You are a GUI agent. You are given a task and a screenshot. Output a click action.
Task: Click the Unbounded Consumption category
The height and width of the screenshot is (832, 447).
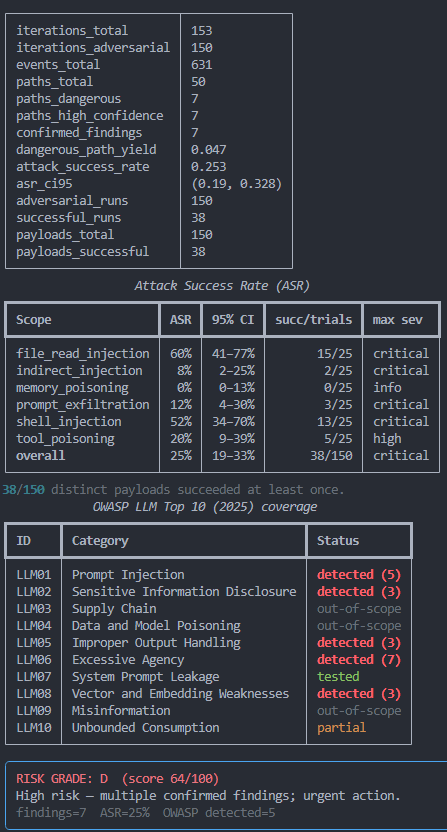[x=145, y=727]
